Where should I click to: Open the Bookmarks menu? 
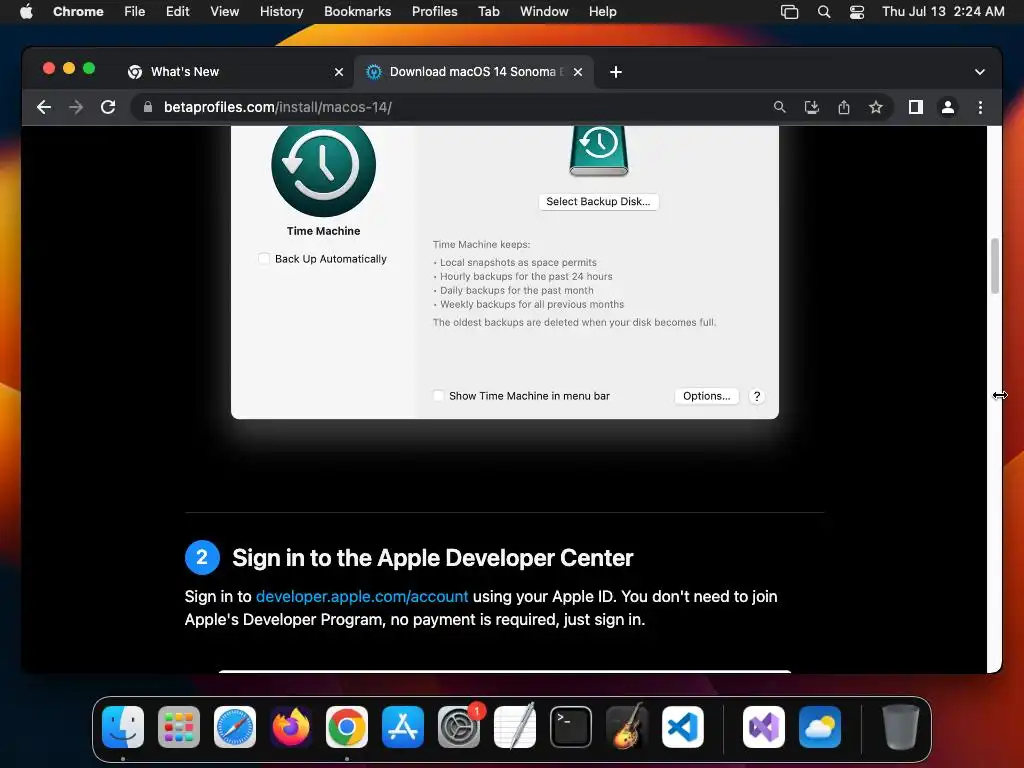coord(357,11)
